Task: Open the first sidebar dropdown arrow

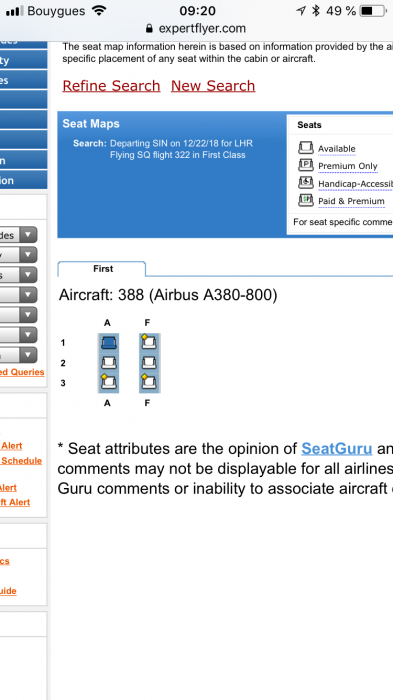Action: 28,235
